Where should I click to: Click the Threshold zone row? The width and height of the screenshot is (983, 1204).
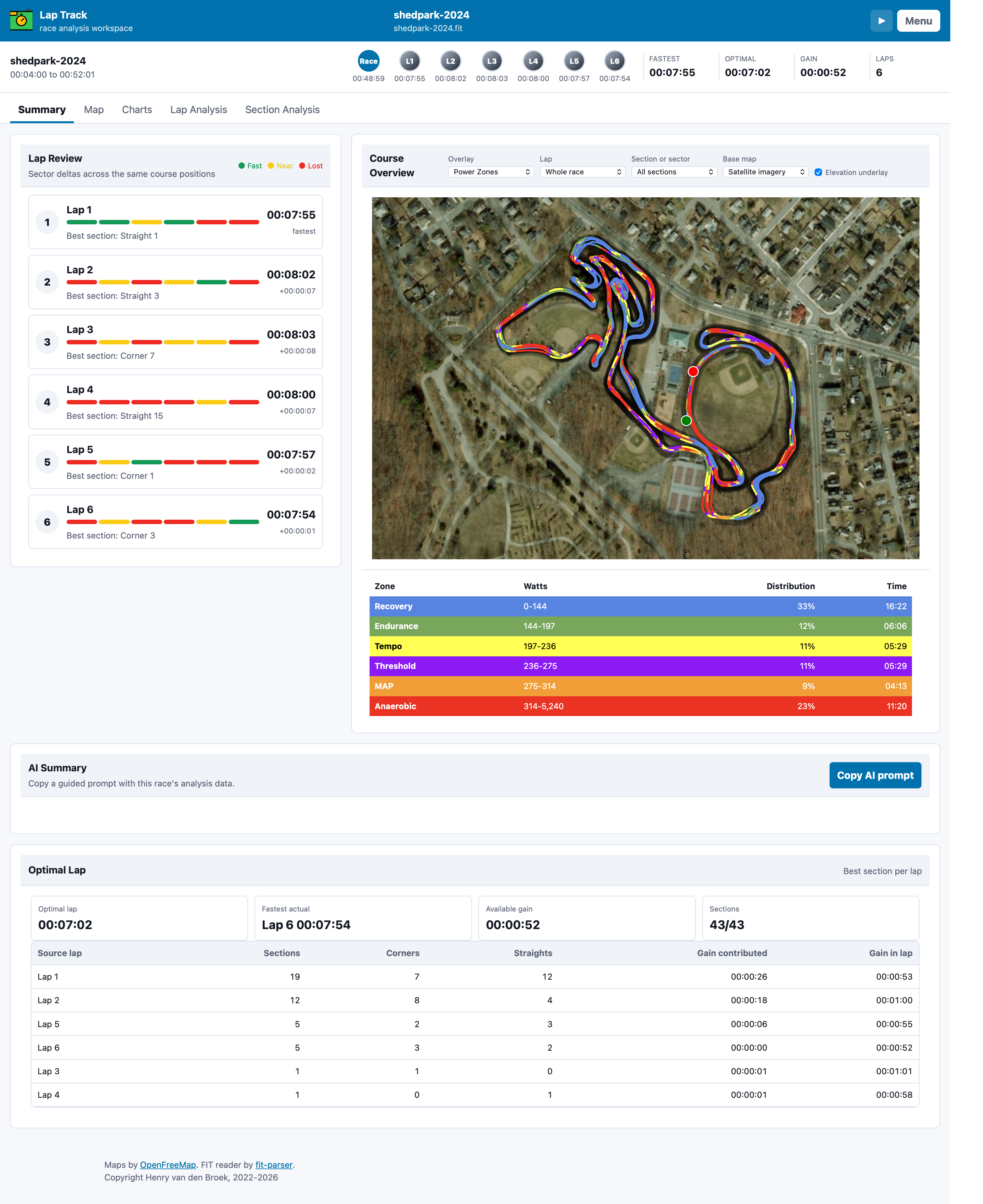[640, 666]
